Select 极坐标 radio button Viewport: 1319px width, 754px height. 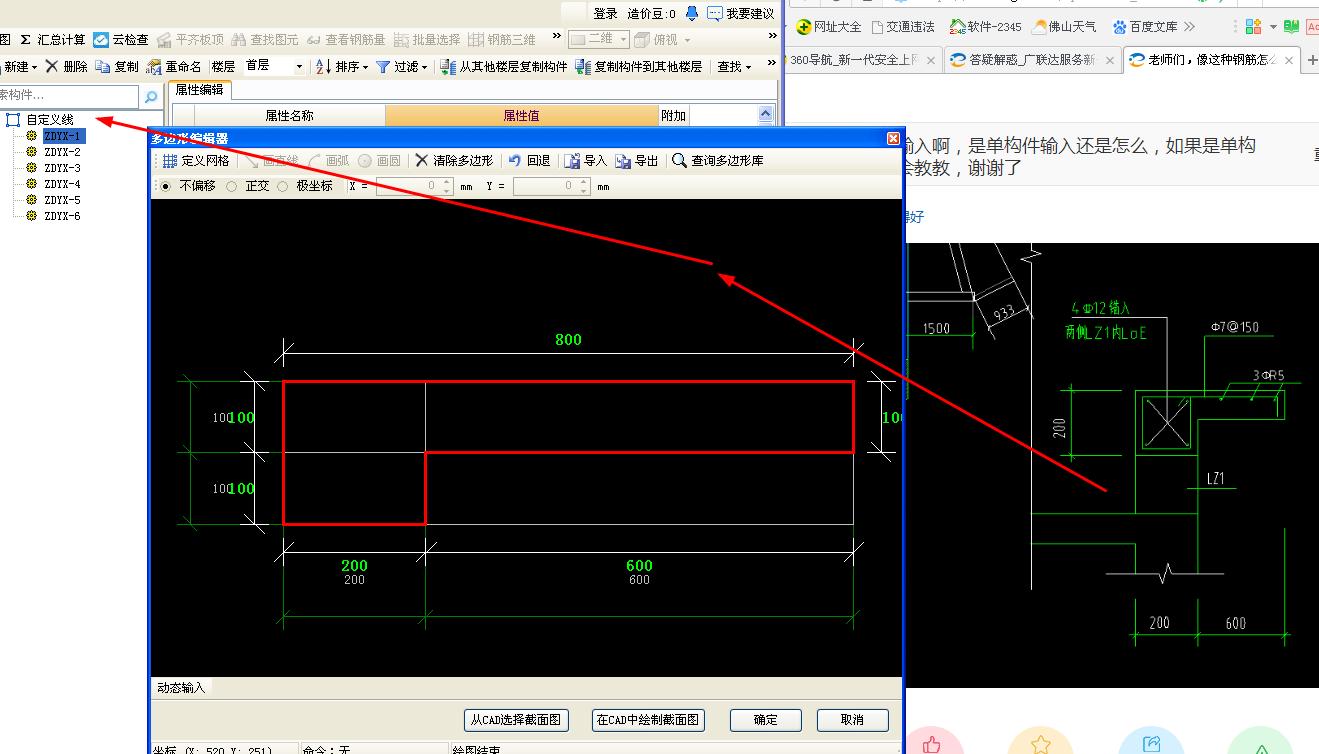[x=283, y=186]
